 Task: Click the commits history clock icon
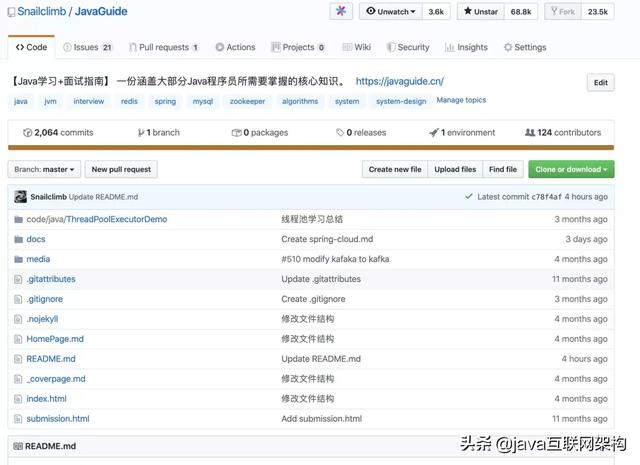coord(28,133)
